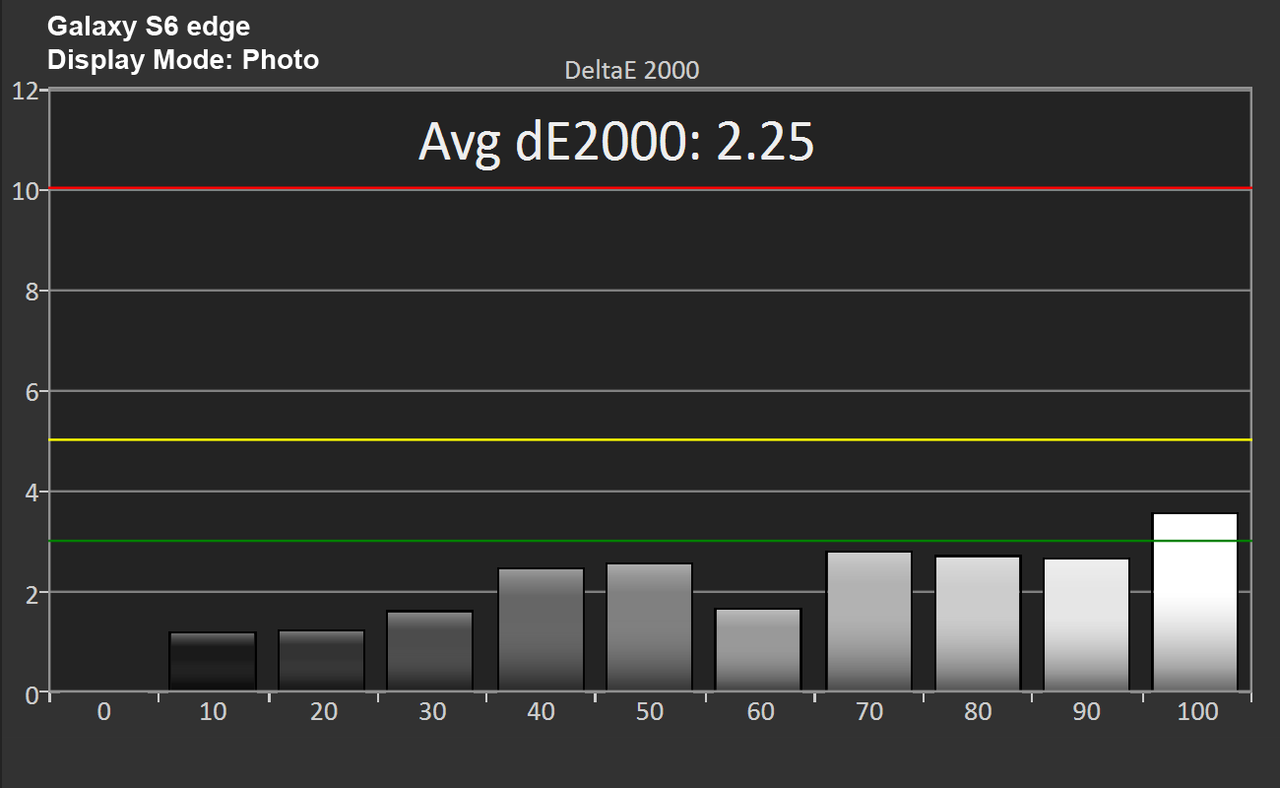Click the yellow threshold line at 5
1280x788 pixels.
pos(650,440)
